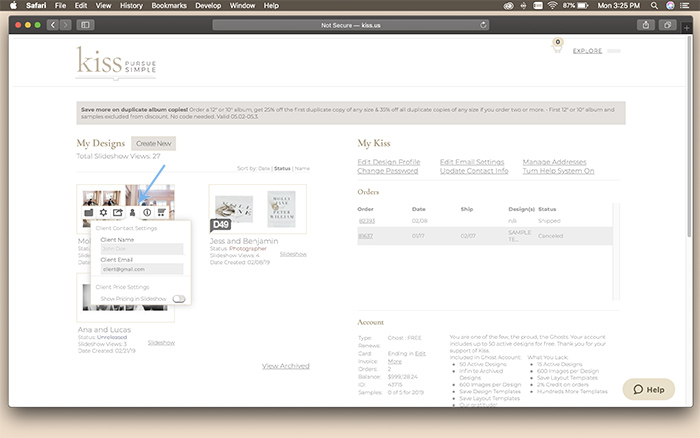The image size is (700, 438).
Task: Click the shopping cart icon in design toolbar
Action: 162,213
